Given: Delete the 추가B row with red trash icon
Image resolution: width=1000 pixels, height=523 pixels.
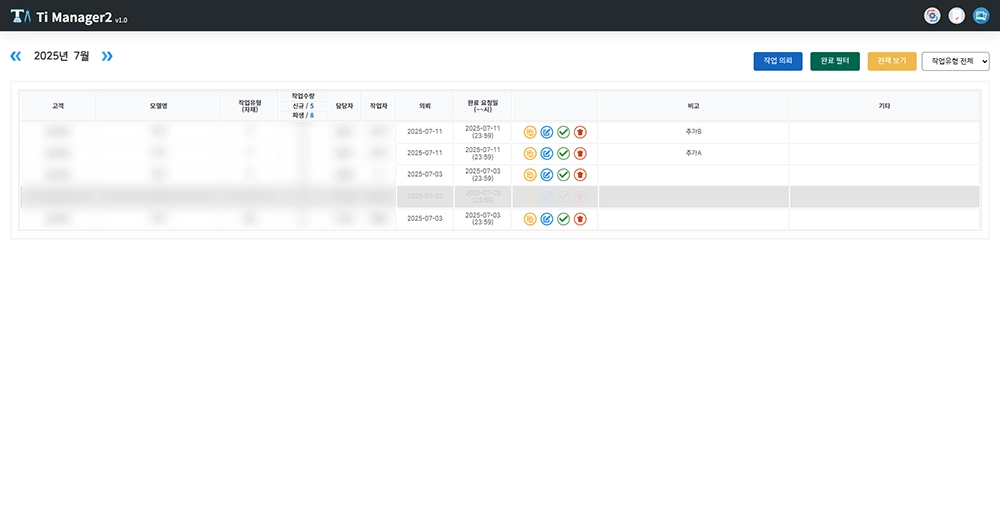Looking at the screenshot, I should coord(580,132).
